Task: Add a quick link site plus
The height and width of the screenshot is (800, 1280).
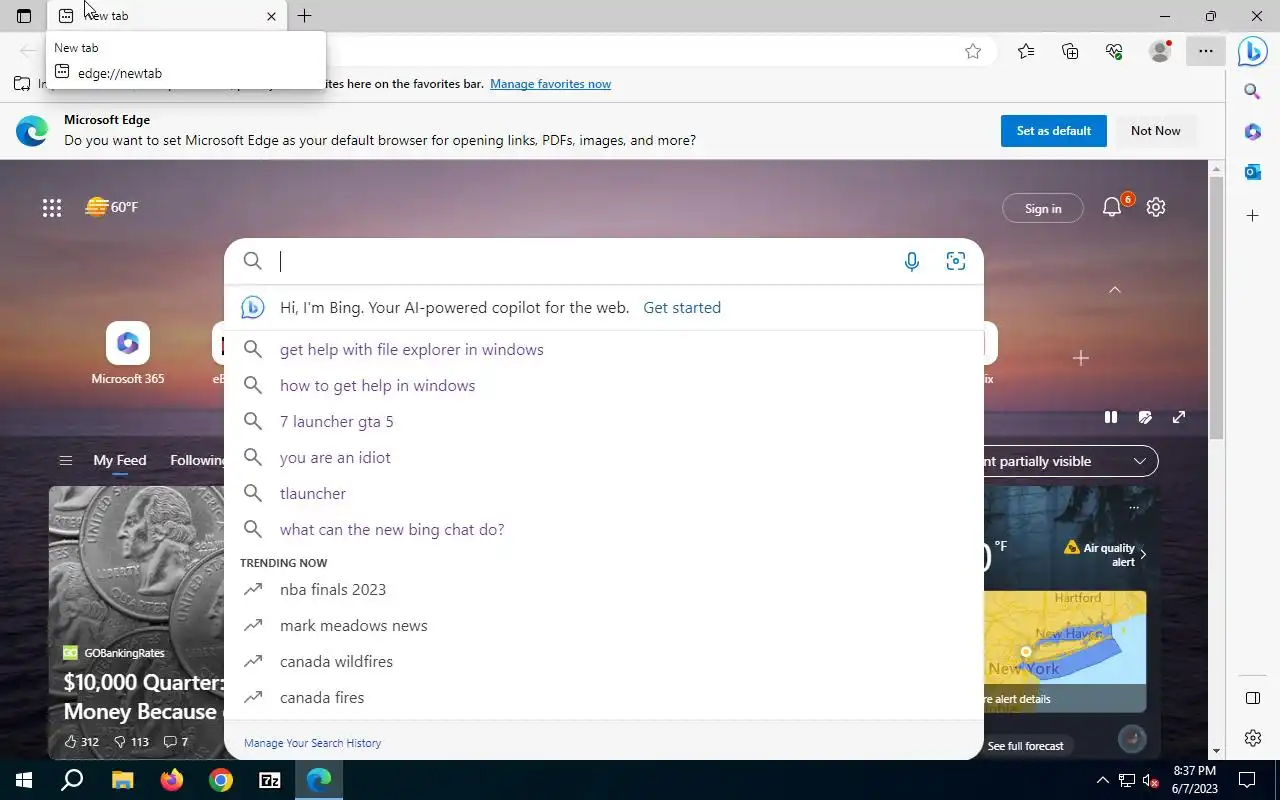Action: click(1080, 358)
